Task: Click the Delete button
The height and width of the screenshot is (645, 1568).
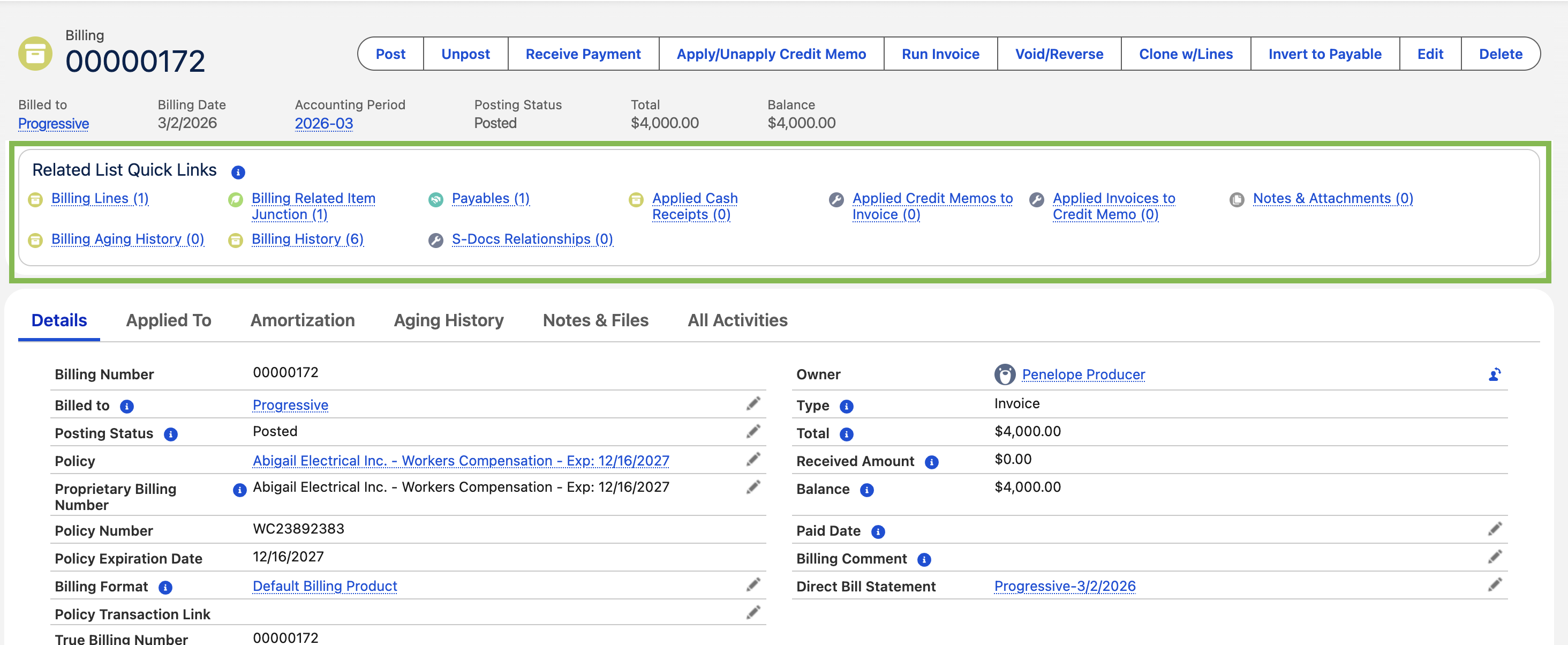Action: tap(1501, 54)
